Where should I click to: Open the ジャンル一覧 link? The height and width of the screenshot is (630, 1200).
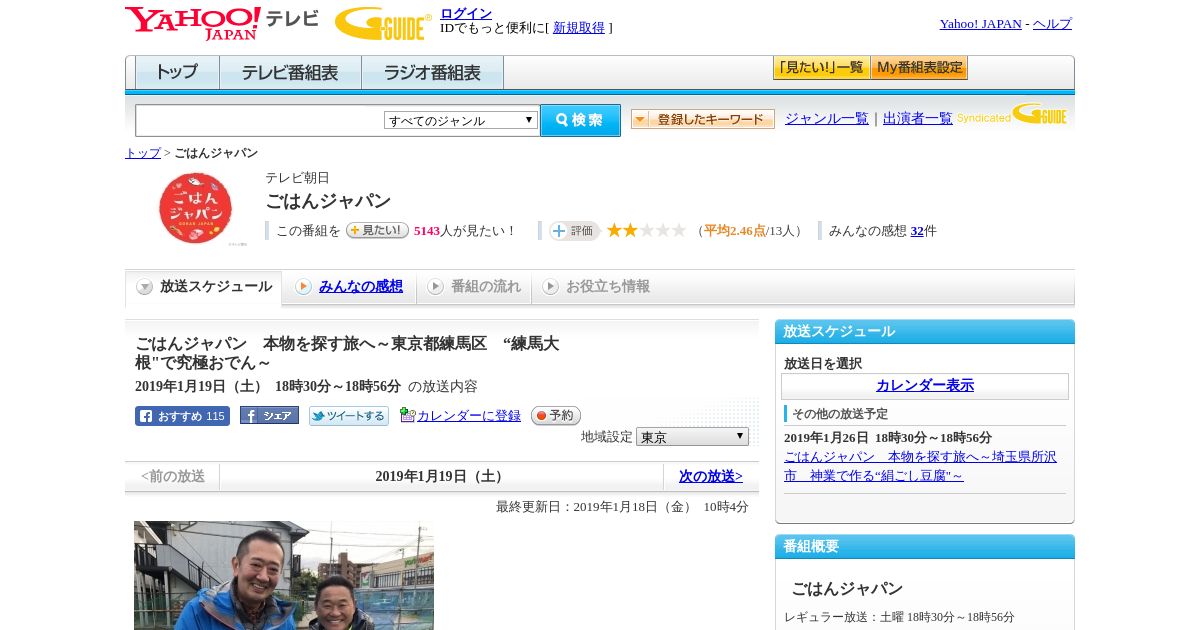(827, 118)
